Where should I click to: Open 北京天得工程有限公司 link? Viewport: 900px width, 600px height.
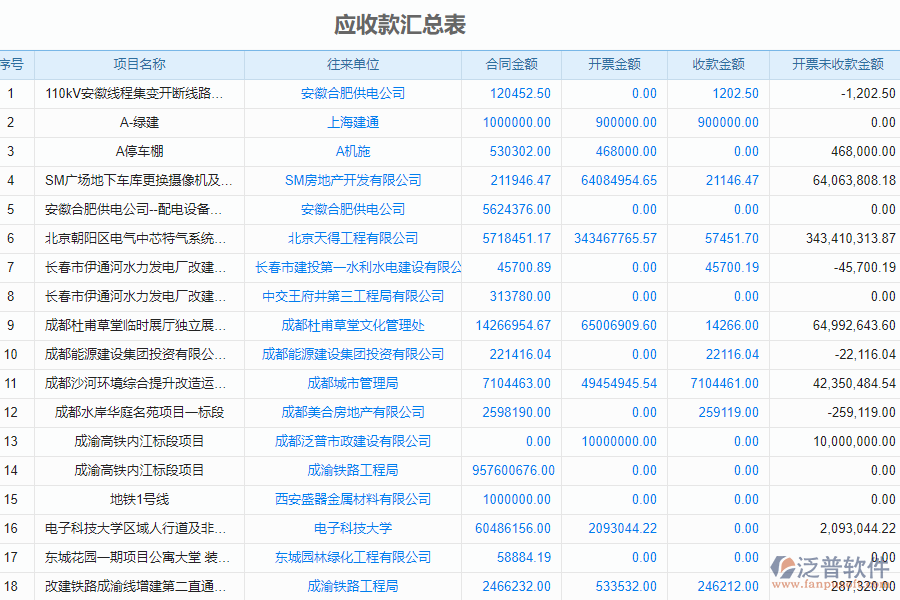[x=358, y=238]
